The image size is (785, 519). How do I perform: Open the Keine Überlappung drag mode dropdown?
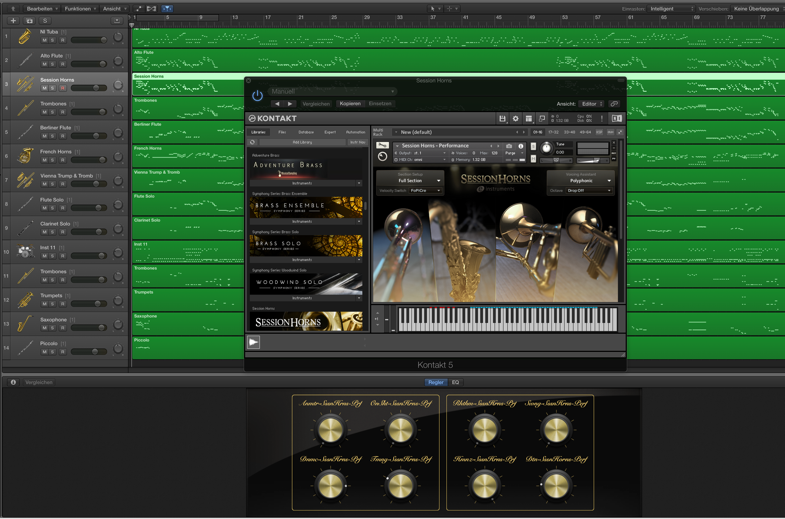click(756, 9)
